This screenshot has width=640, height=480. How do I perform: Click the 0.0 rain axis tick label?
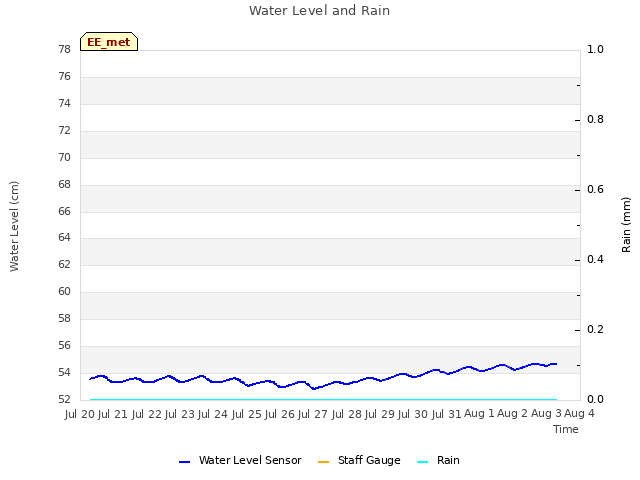596,399
